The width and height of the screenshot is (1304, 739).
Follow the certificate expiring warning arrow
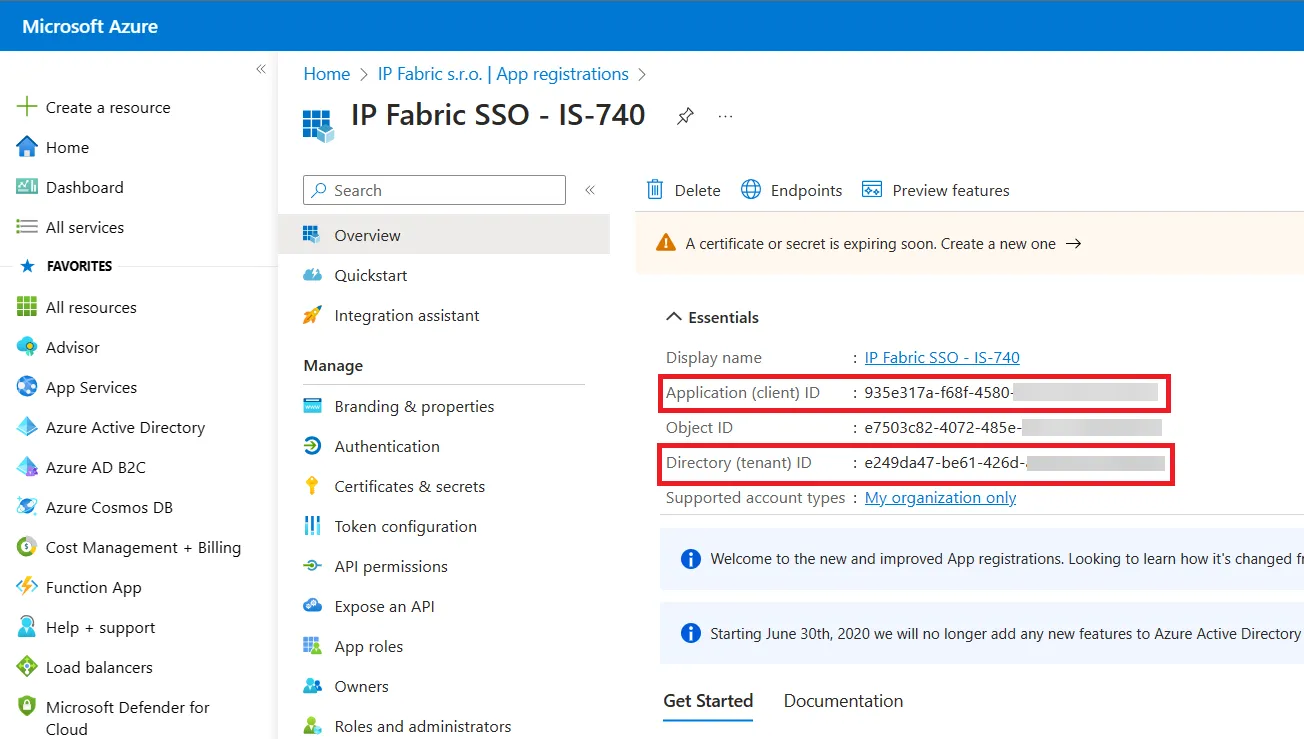click(x=1073, y=243)
